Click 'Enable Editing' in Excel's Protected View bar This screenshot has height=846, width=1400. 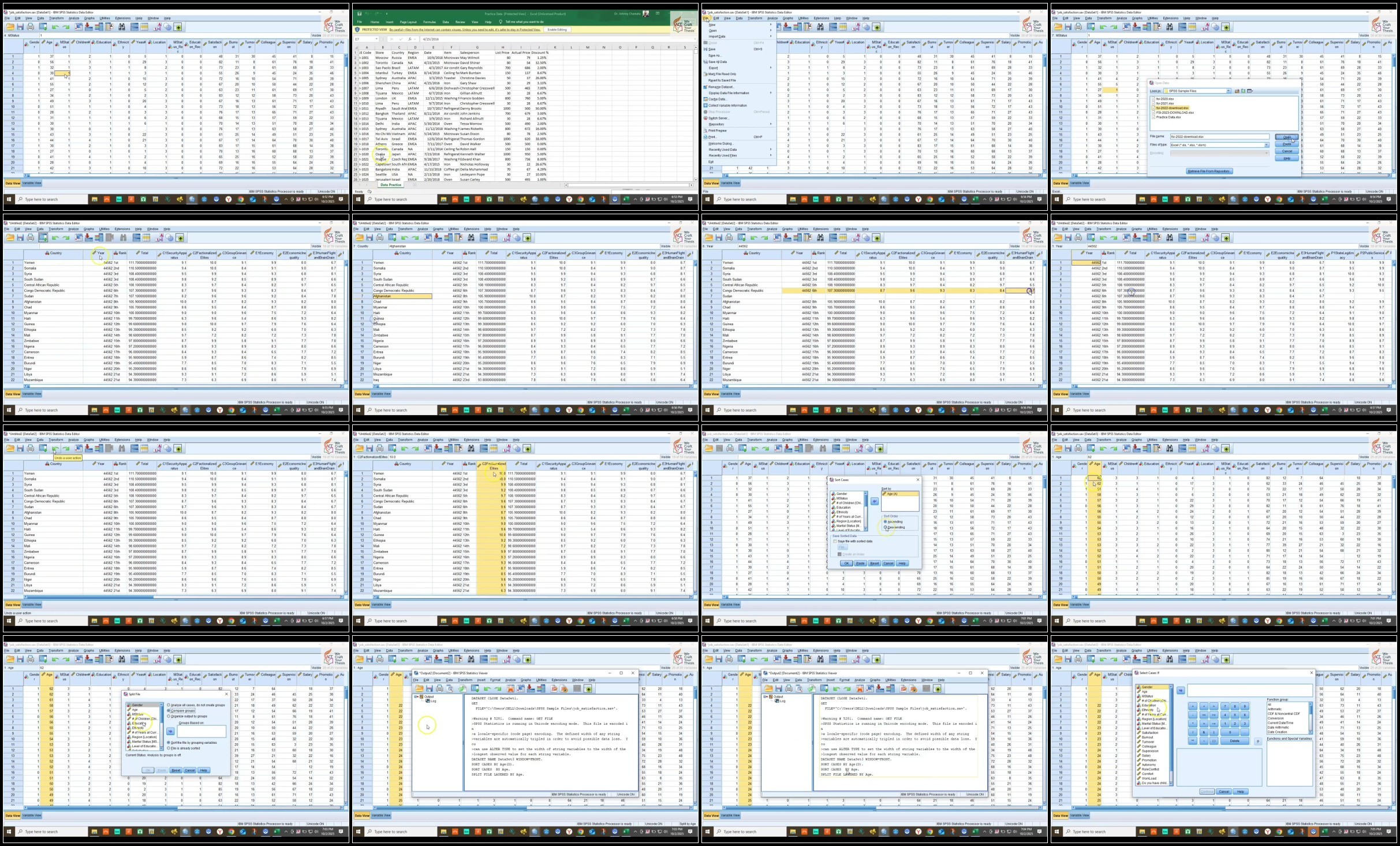[557, 29]
